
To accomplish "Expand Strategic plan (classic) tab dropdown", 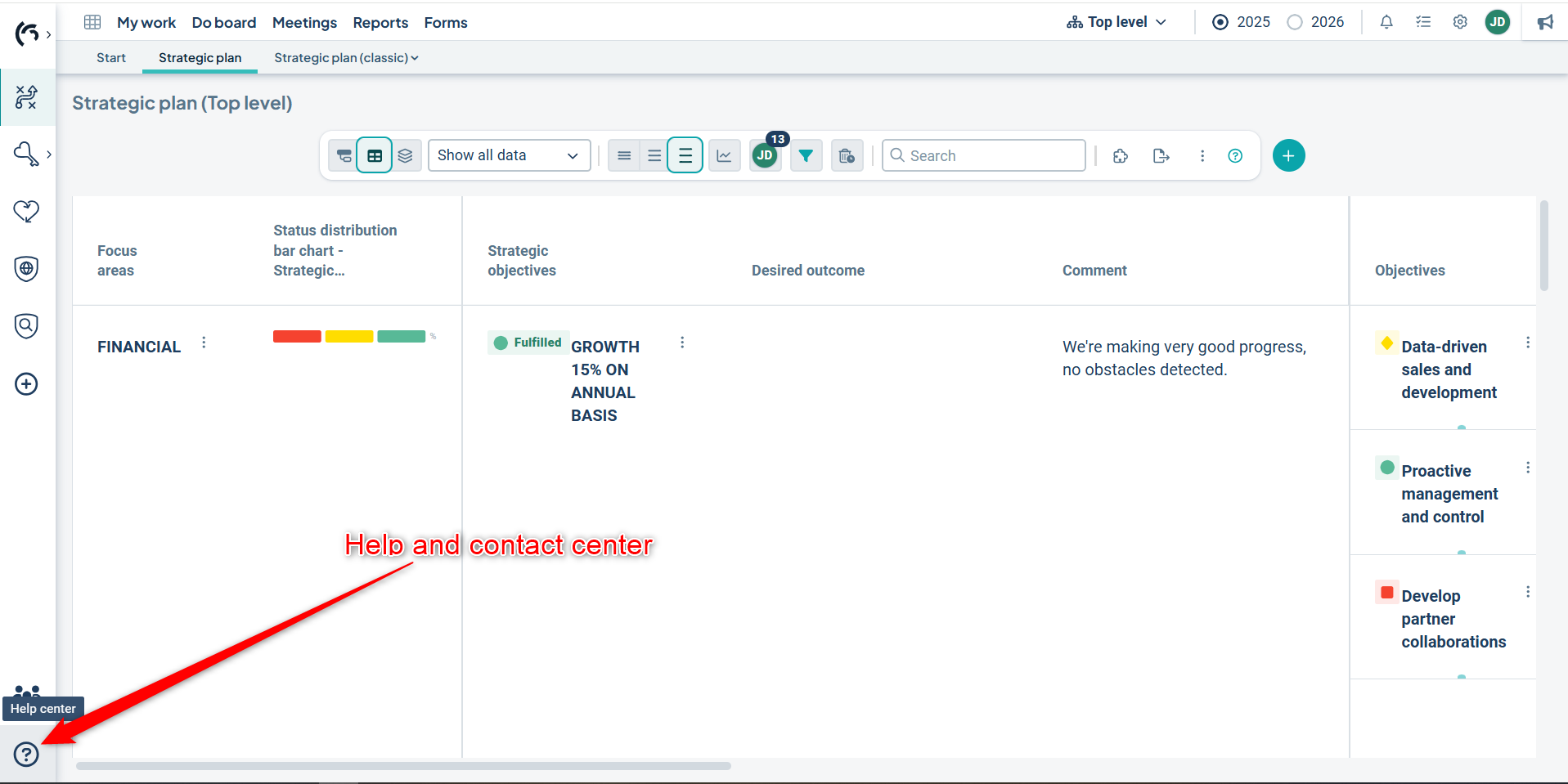I will [x=346, y=58].
